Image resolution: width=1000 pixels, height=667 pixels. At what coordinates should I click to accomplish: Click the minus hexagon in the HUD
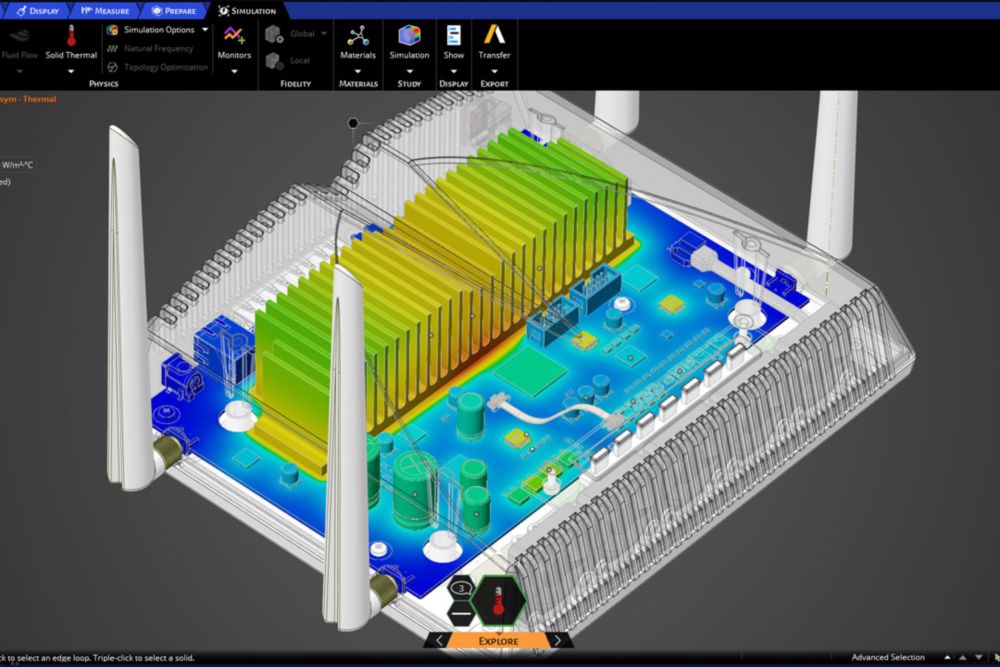[x=462, y=612]
